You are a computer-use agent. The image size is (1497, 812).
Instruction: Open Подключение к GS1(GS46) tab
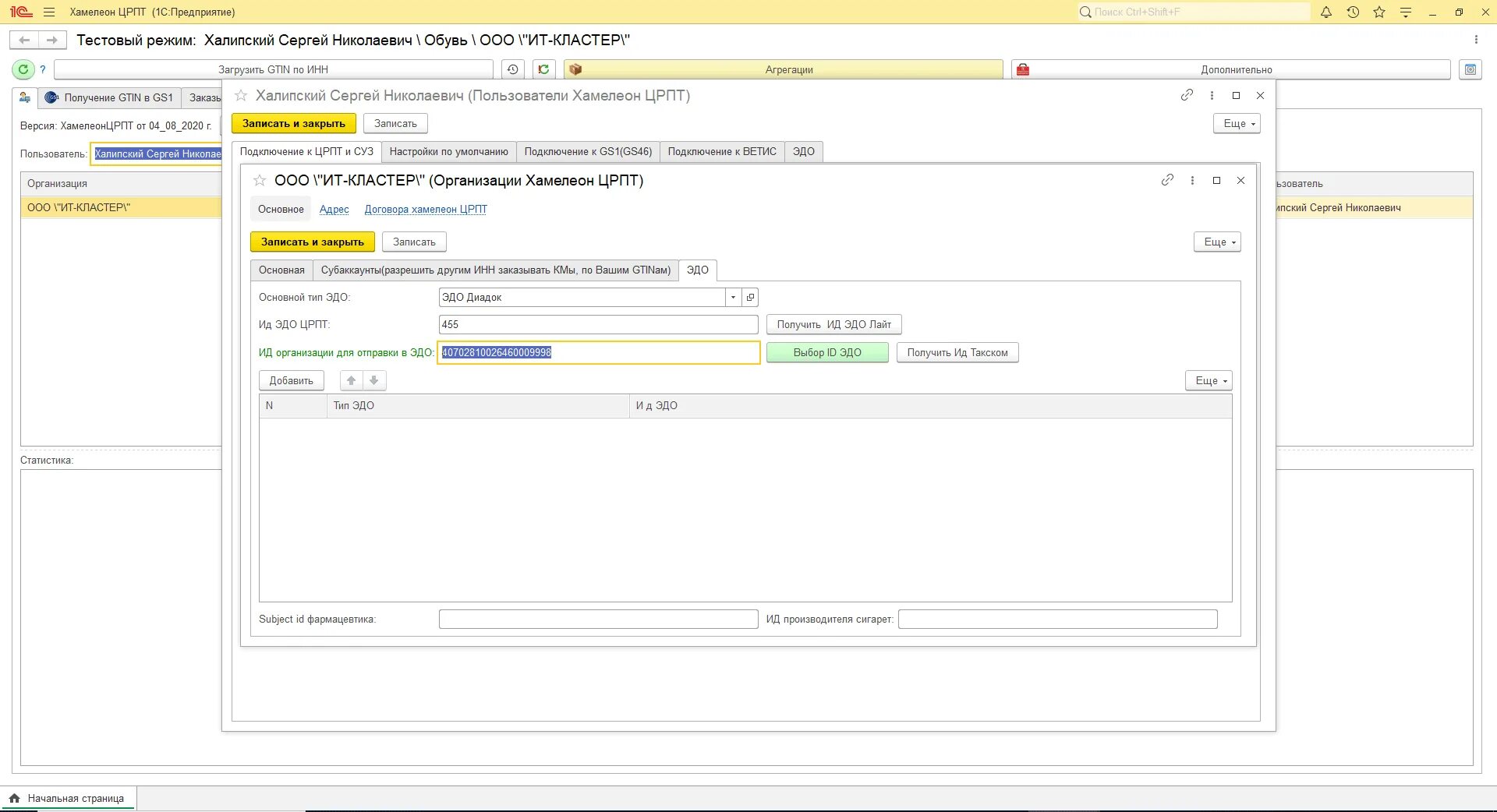(588, 151)
